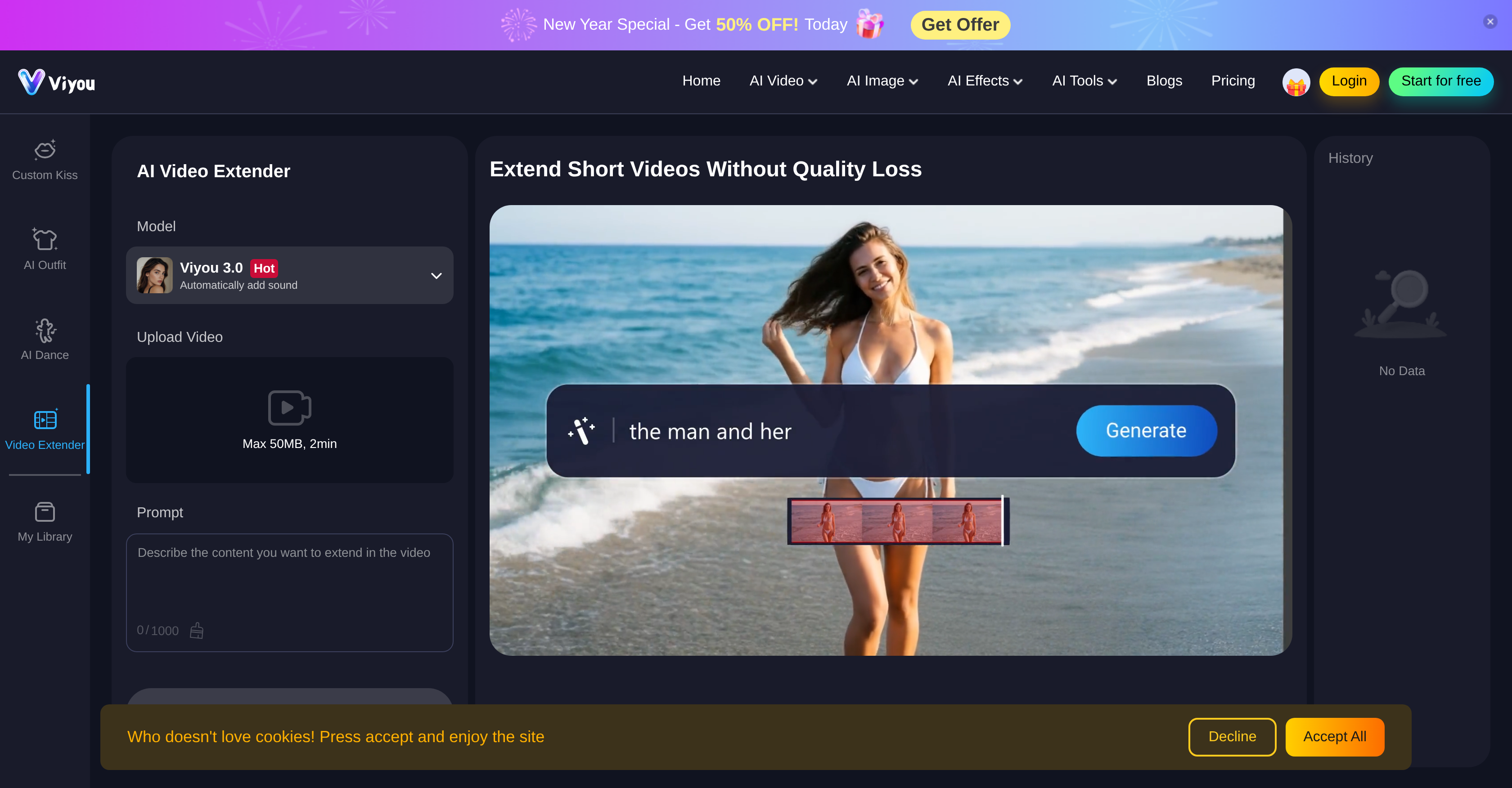The width and height of the screenshot is (1512, 788).
Task: Open the gift rewards icon in the navbar
Action: click(1296, 81)
